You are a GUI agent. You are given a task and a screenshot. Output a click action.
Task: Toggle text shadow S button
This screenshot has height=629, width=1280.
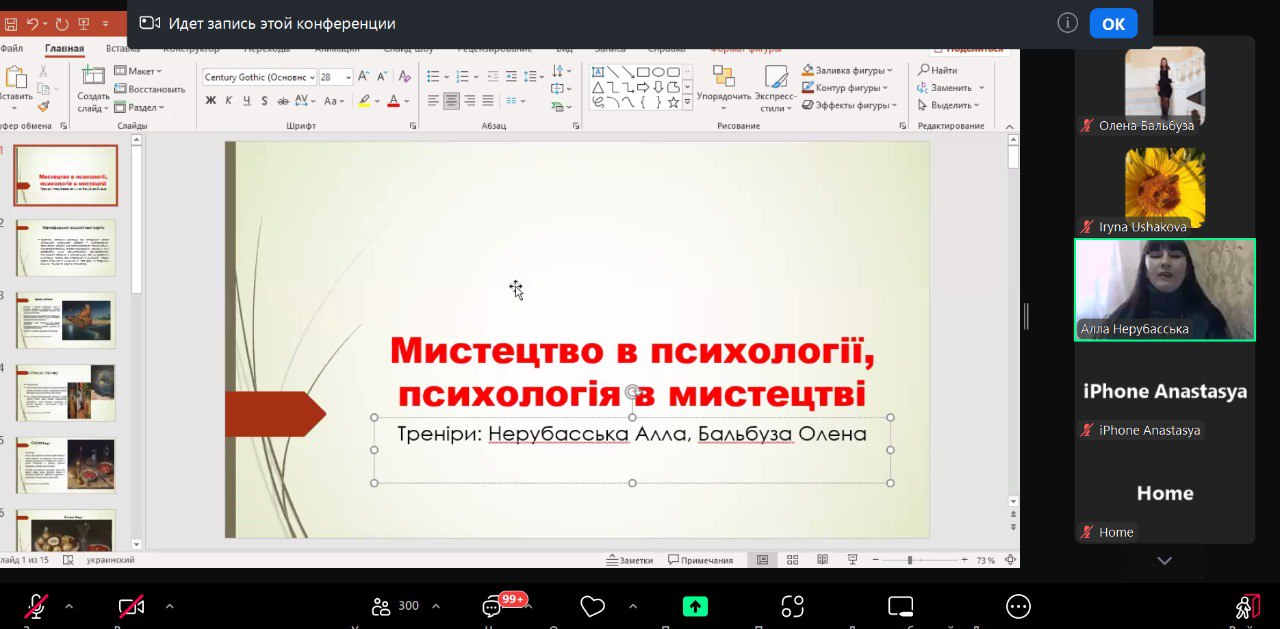[x=264, y=100]
